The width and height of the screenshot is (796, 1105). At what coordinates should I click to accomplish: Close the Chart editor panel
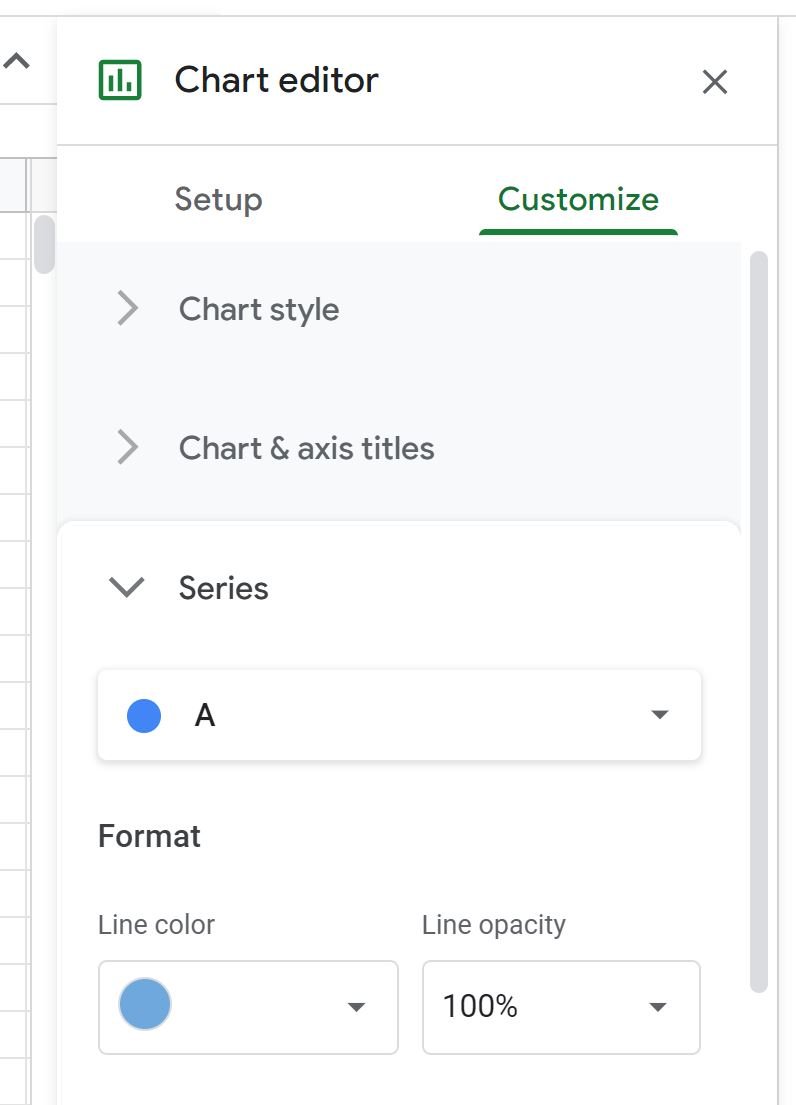(714, 82)
